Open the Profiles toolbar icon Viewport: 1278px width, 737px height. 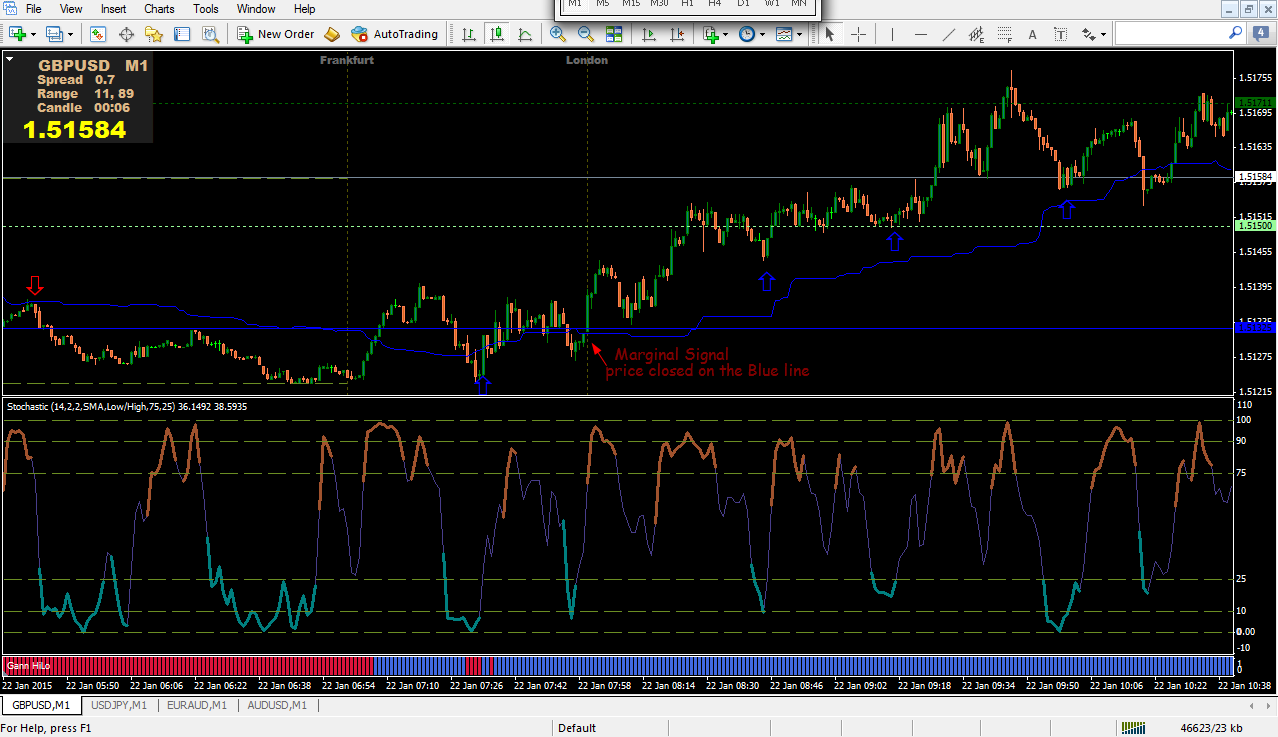click(x=54, y=34)
